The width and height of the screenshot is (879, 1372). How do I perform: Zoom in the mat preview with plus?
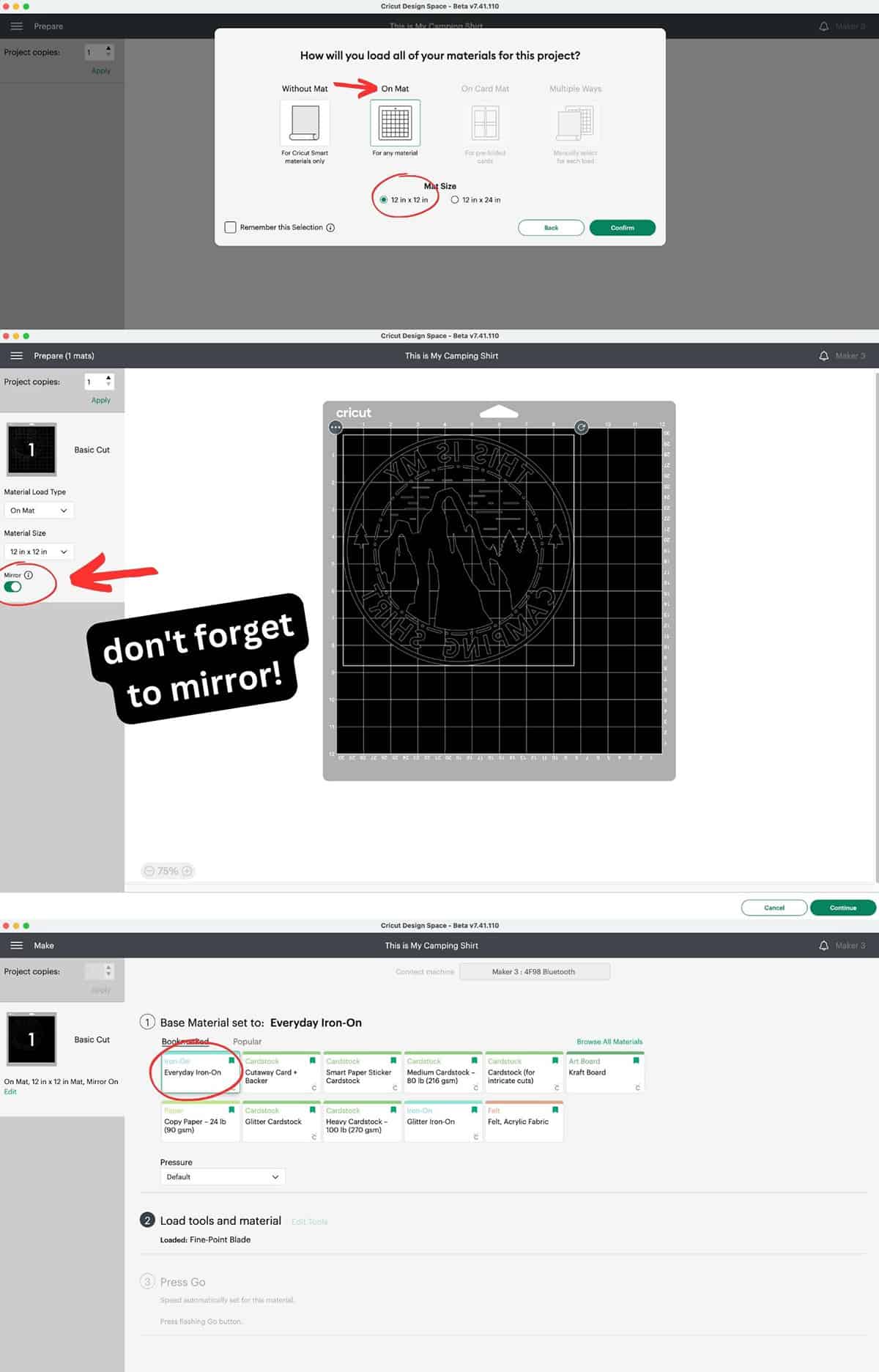(187, 871)
